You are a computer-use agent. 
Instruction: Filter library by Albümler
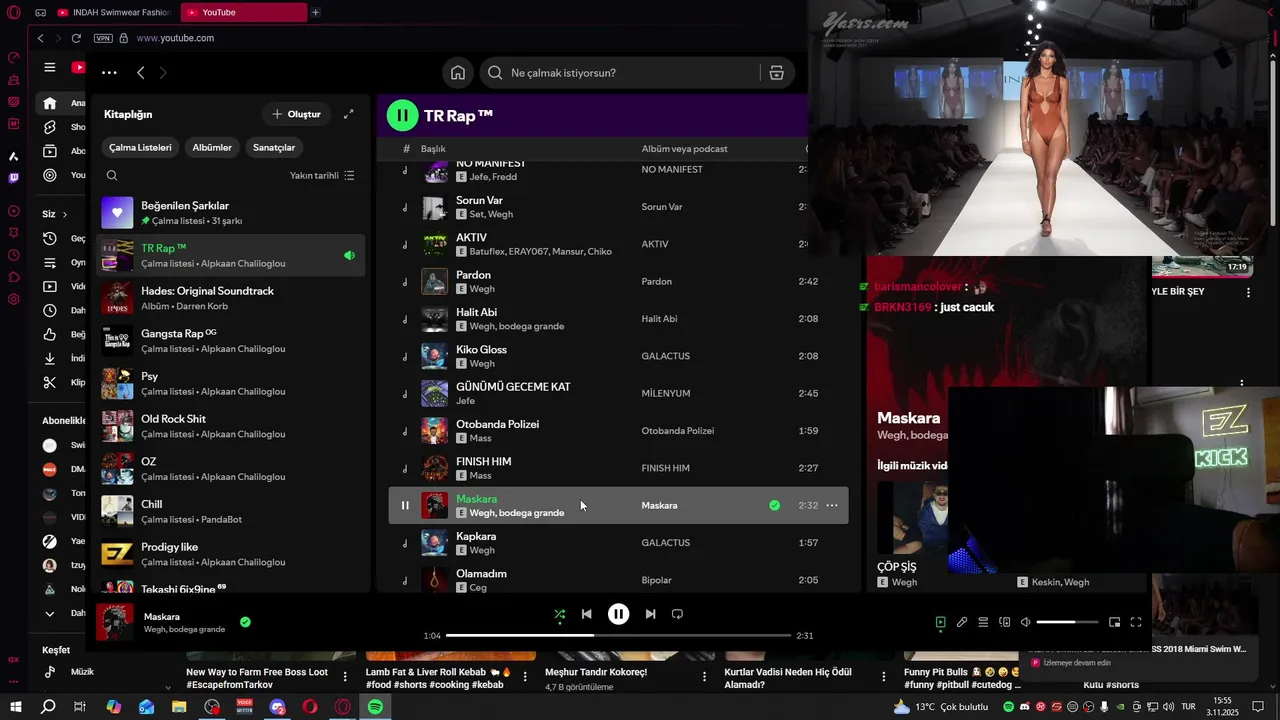pos(212,147)
